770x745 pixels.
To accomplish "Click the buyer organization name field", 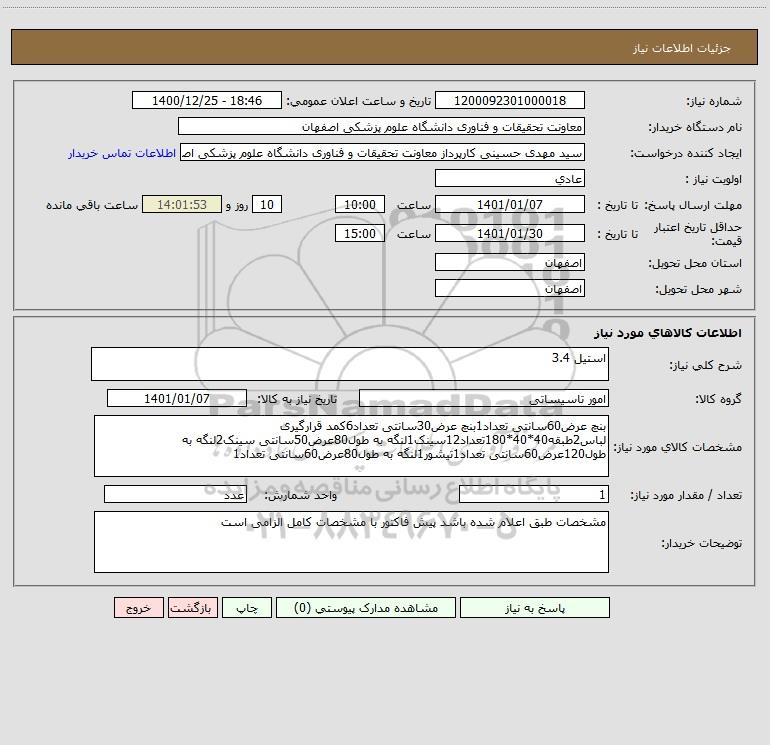I will point(381,127).
